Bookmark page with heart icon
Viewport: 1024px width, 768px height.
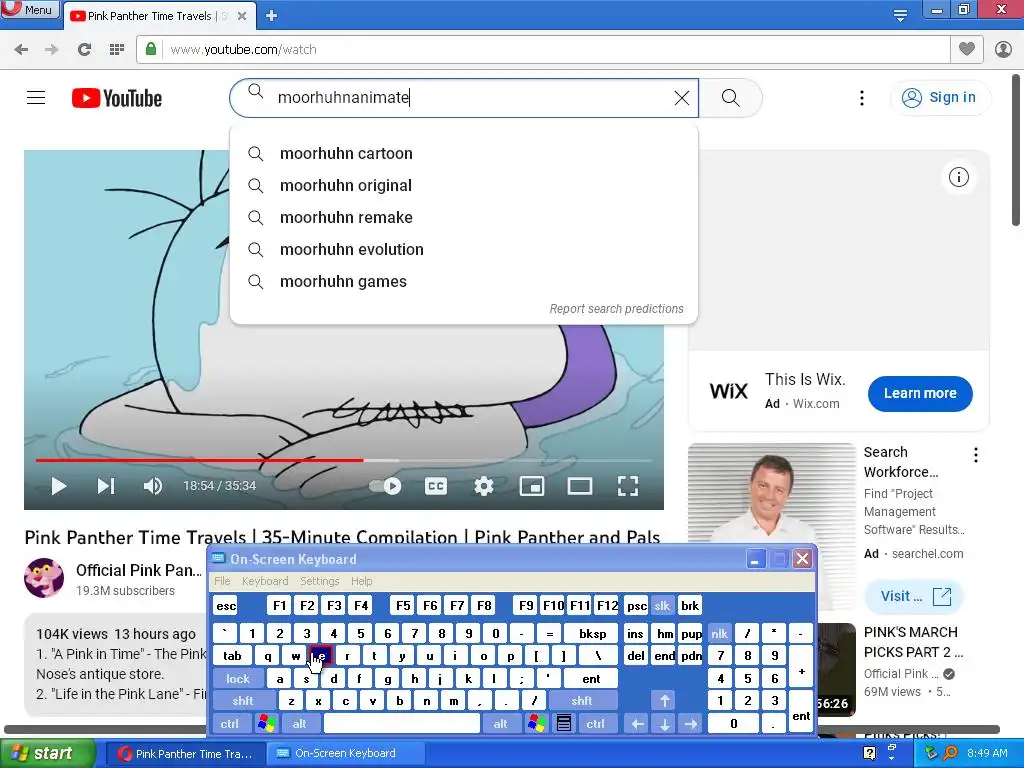(x=967, y=49)
